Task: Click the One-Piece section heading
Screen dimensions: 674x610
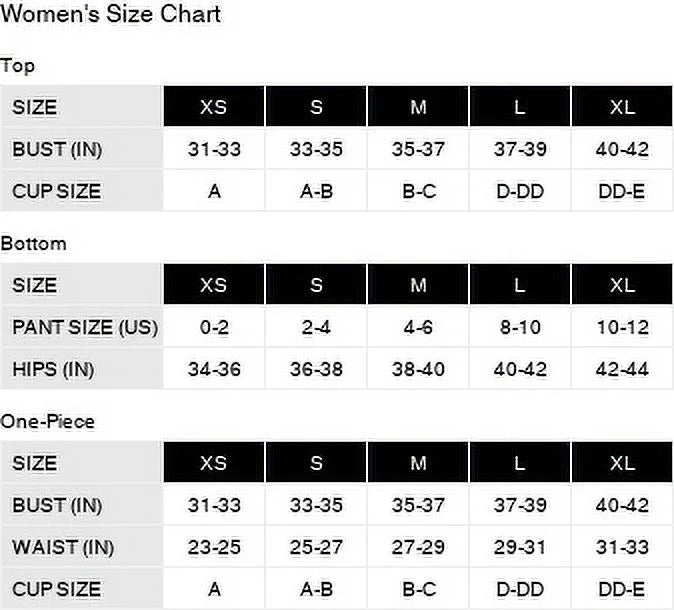Action: click(47, 421)
